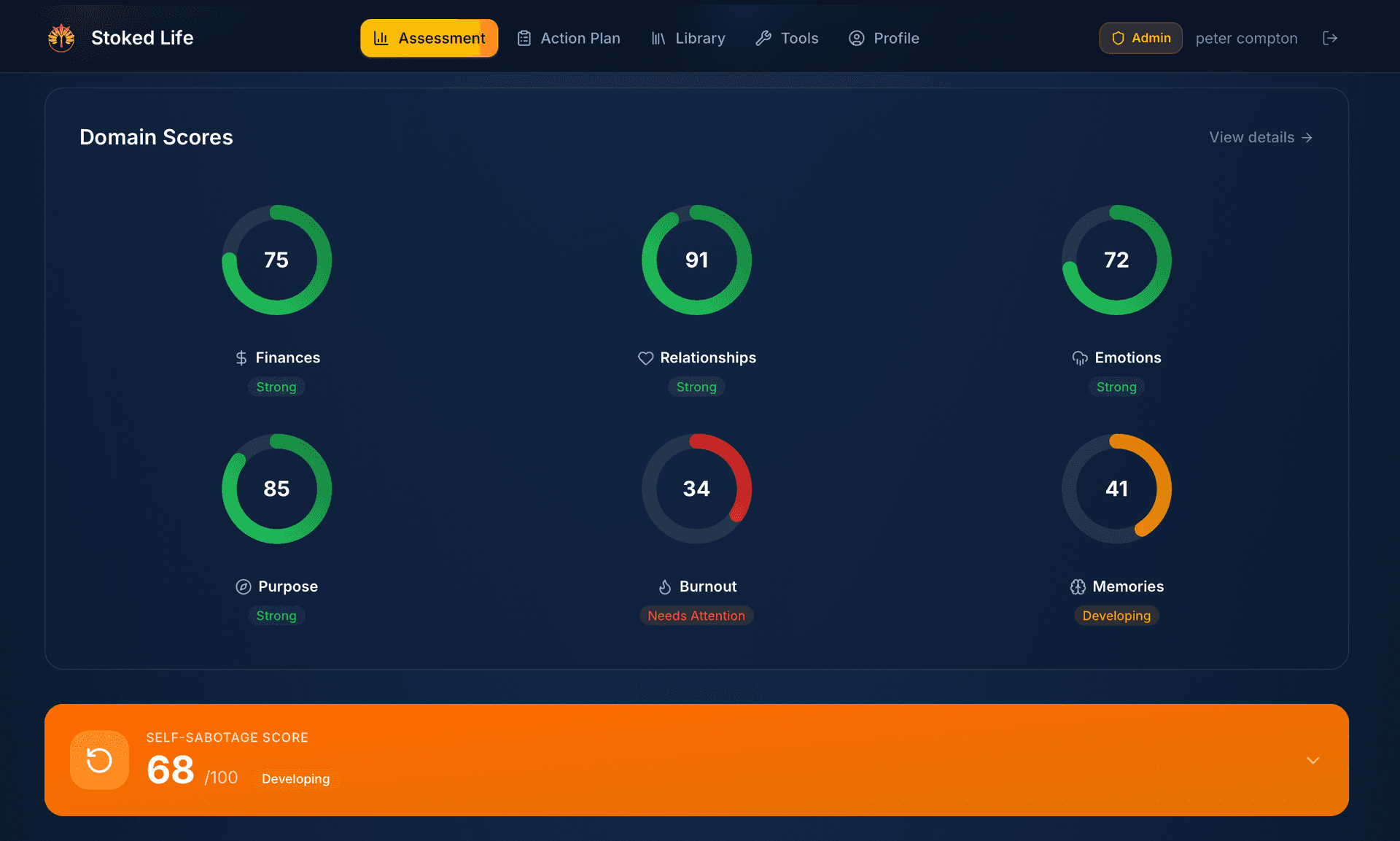Switch to the Action Plan tab
Image resolution: width=1400 pixels, height=841 pixels.
click(x=568, y=38)
